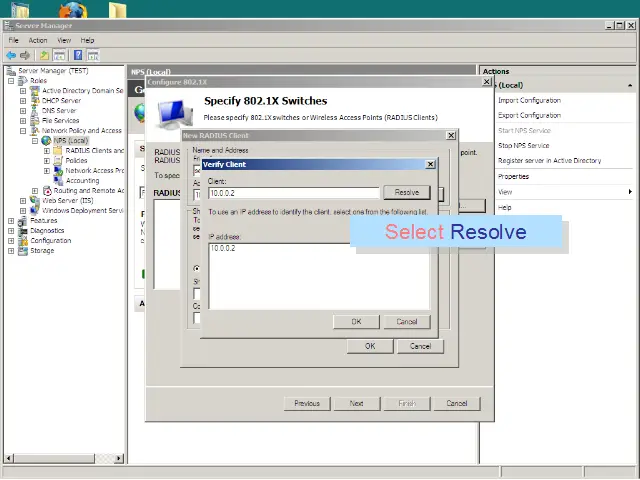Click Cancel in Verify Client dialog

click(407, 322)
